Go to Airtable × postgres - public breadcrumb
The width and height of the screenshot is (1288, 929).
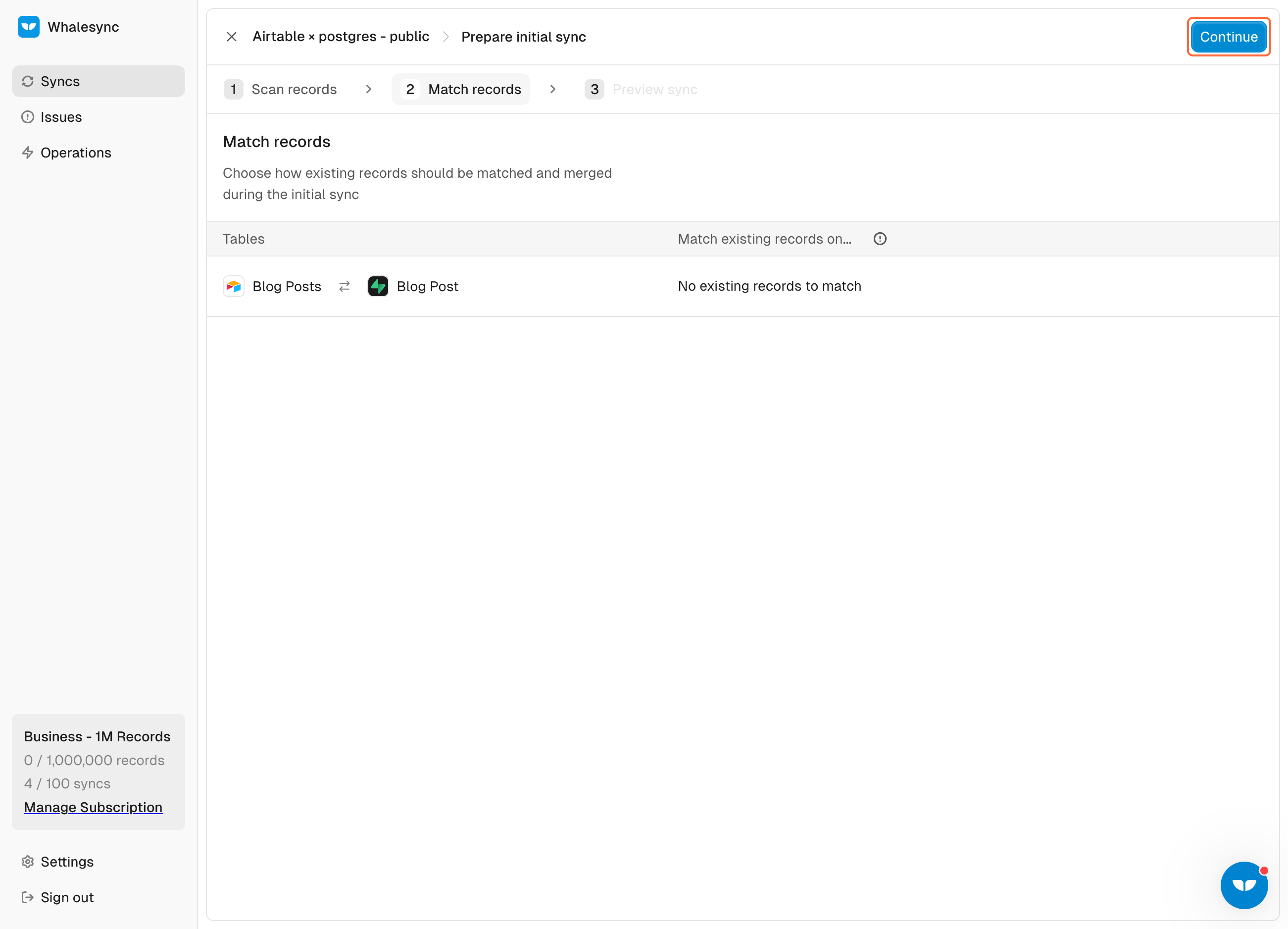(x=341, y=37)
